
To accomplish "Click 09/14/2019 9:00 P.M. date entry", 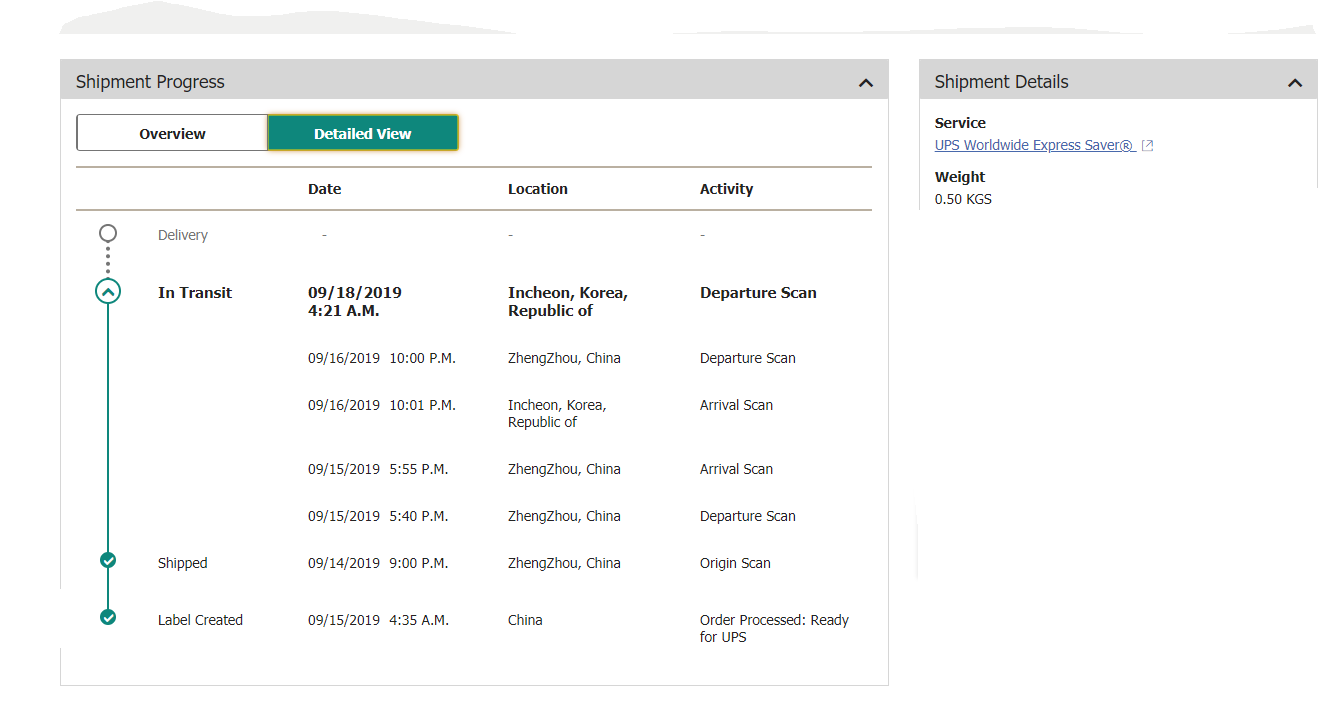I will coord(378,563).
